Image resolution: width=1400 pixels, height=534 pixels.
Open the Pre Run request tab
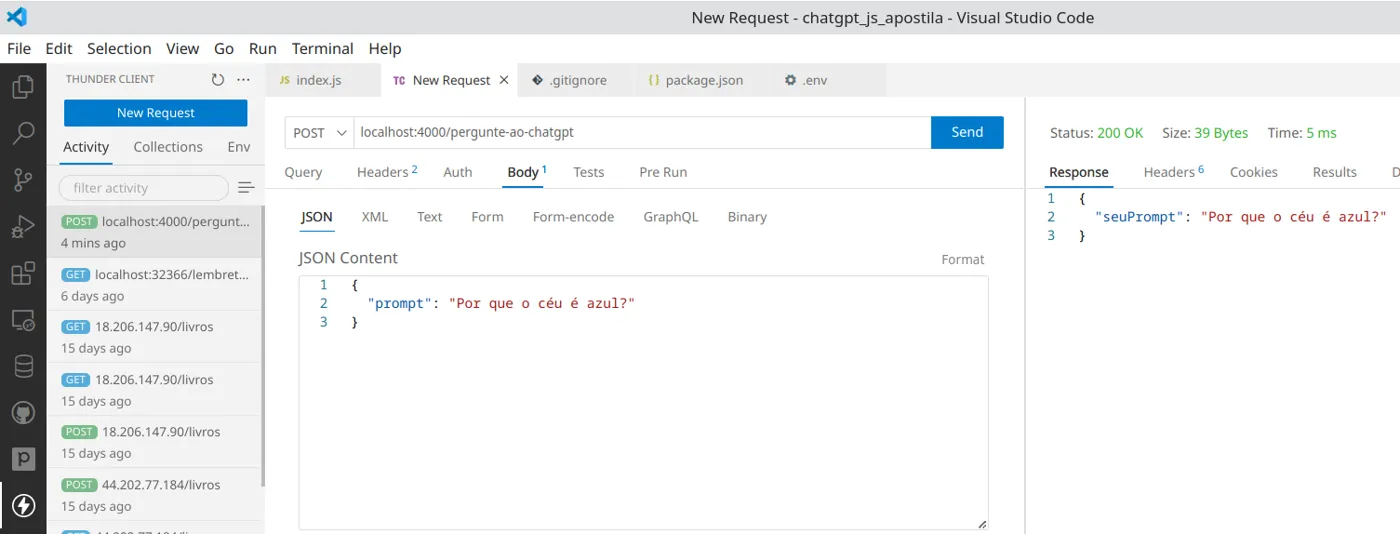point(663,172)
